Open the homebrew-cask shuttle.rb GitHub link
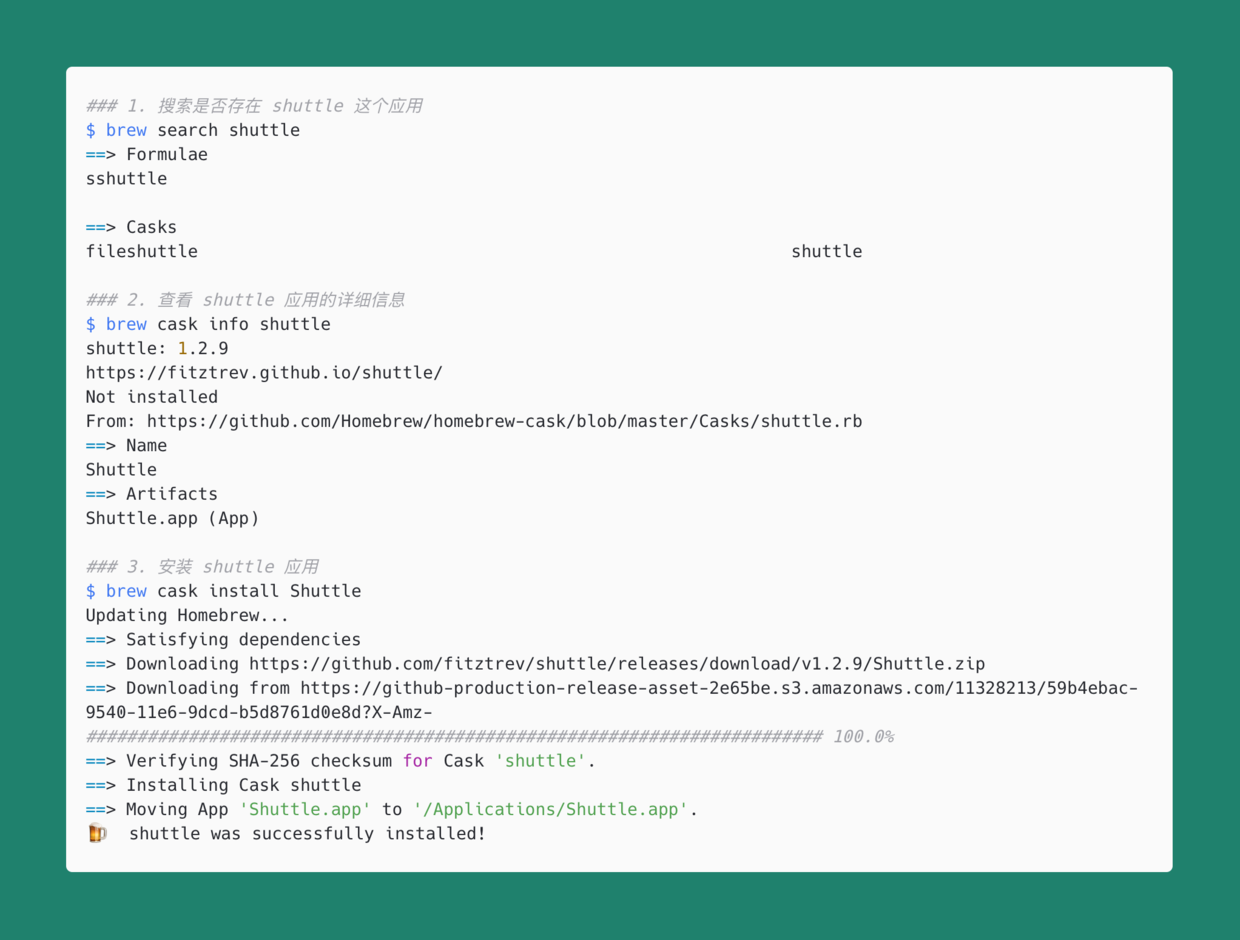The width and height of the screenshot is (1240, 940). coord(504,421)
